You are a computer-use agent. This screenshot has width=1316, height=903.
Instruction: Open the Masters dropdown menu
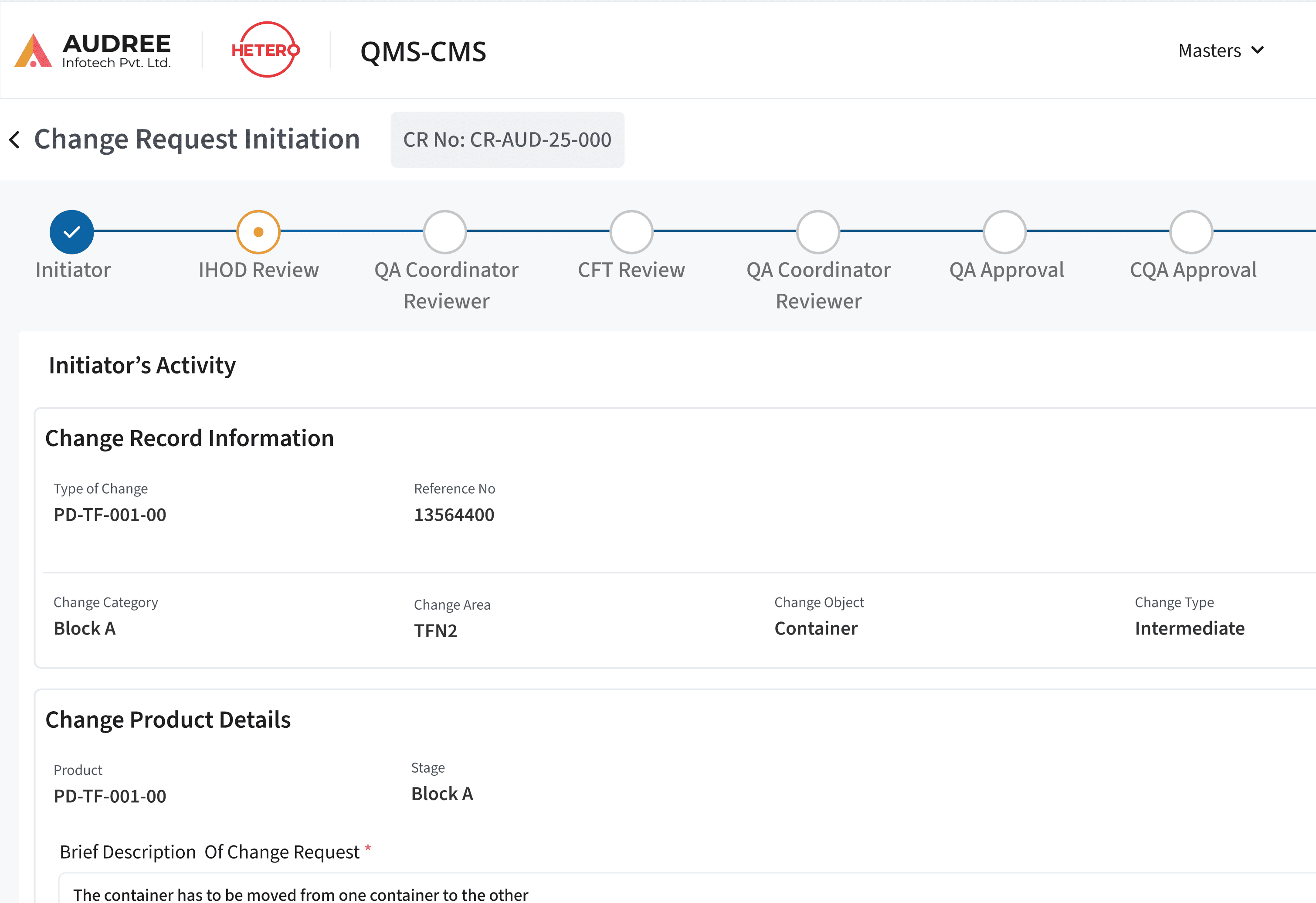(1220, 50)
